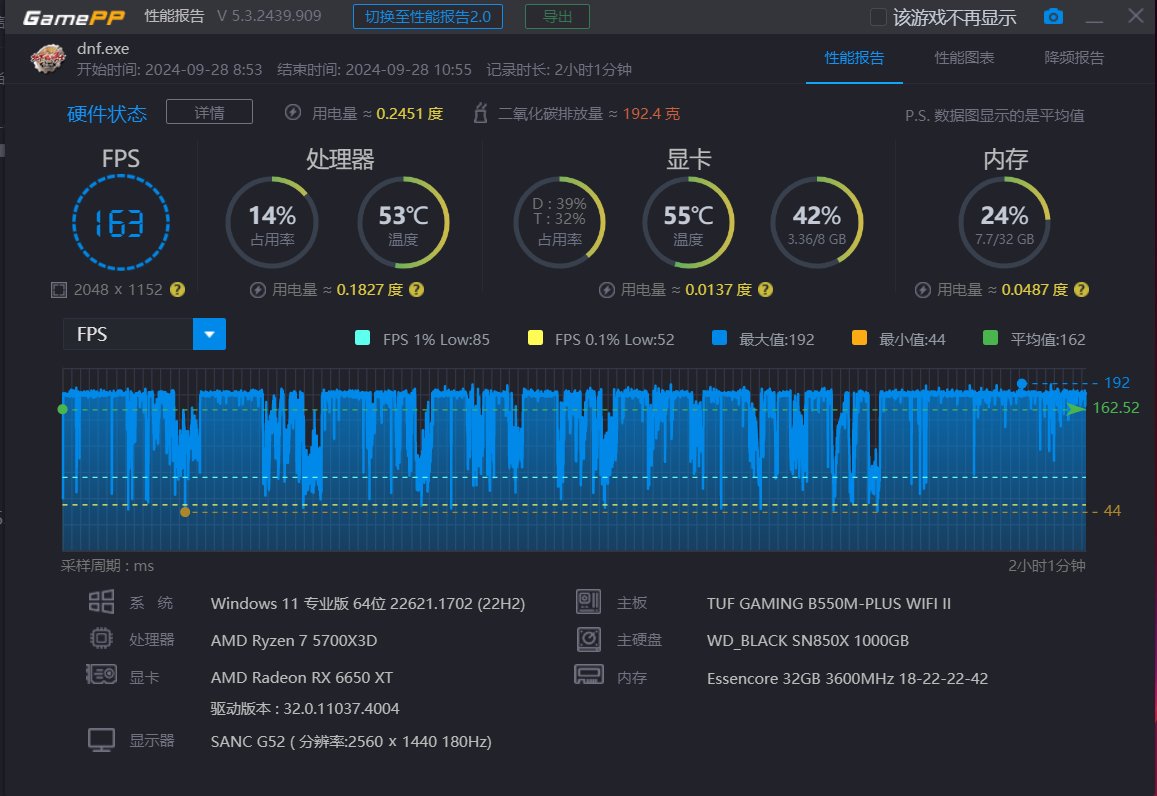The image size is (1157, 796).
Task: Open help icon beside memory power 0.0487
Action: (x=1081, y=289)
